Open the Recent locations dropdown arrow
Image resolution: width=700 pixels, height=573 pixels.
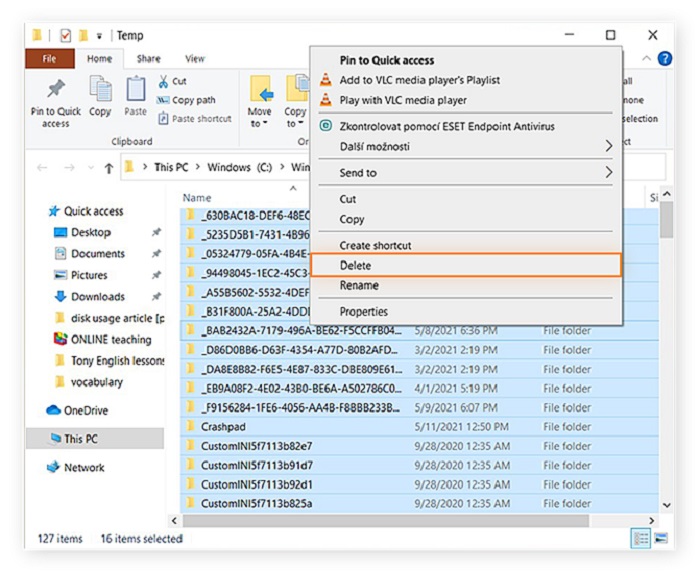coord(91,168)
